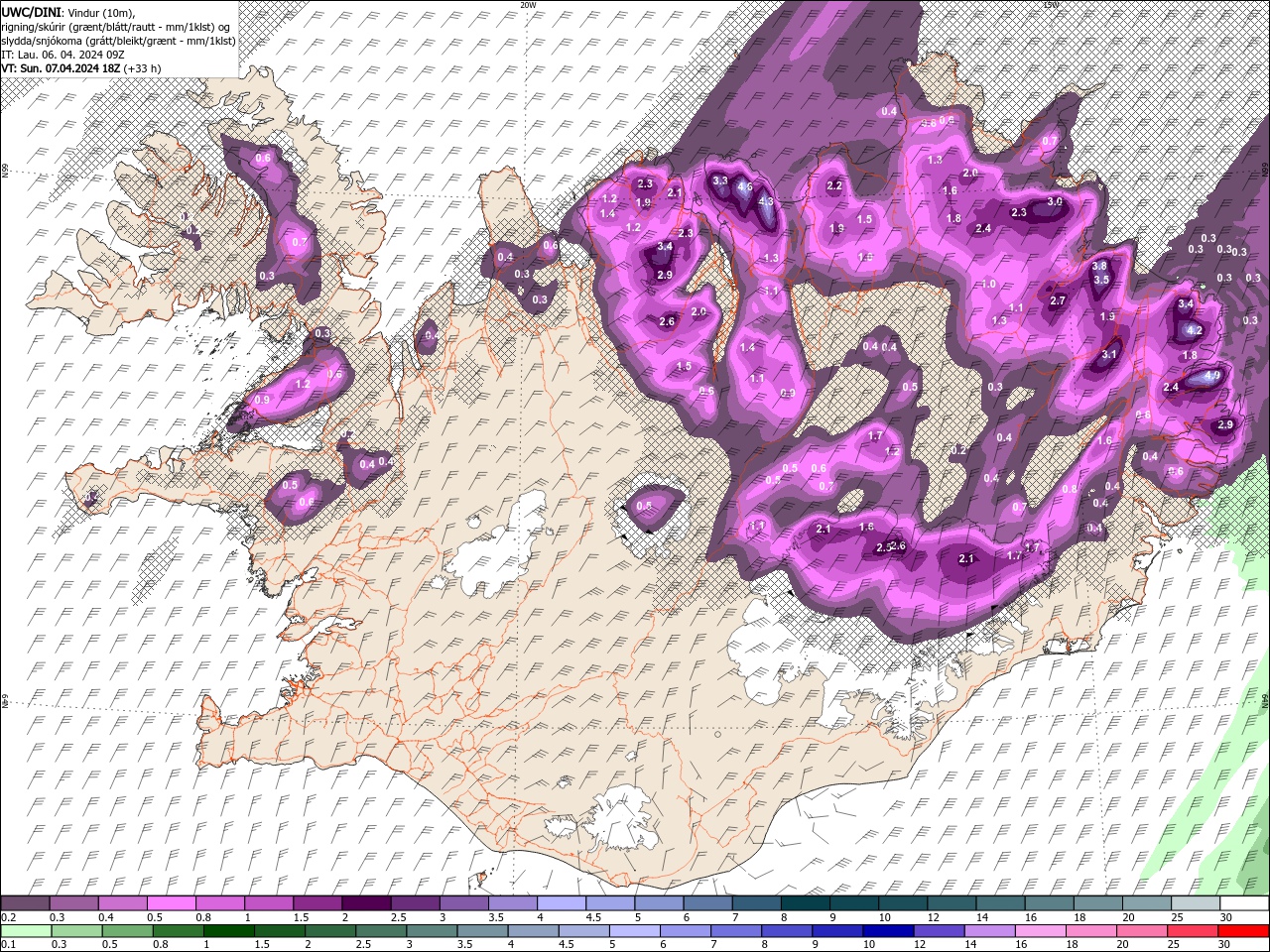
Task: Pick the dark purple 0.2–0.3 swatch in upper legend
Action: pyautogui.click(x=25, y=903)
